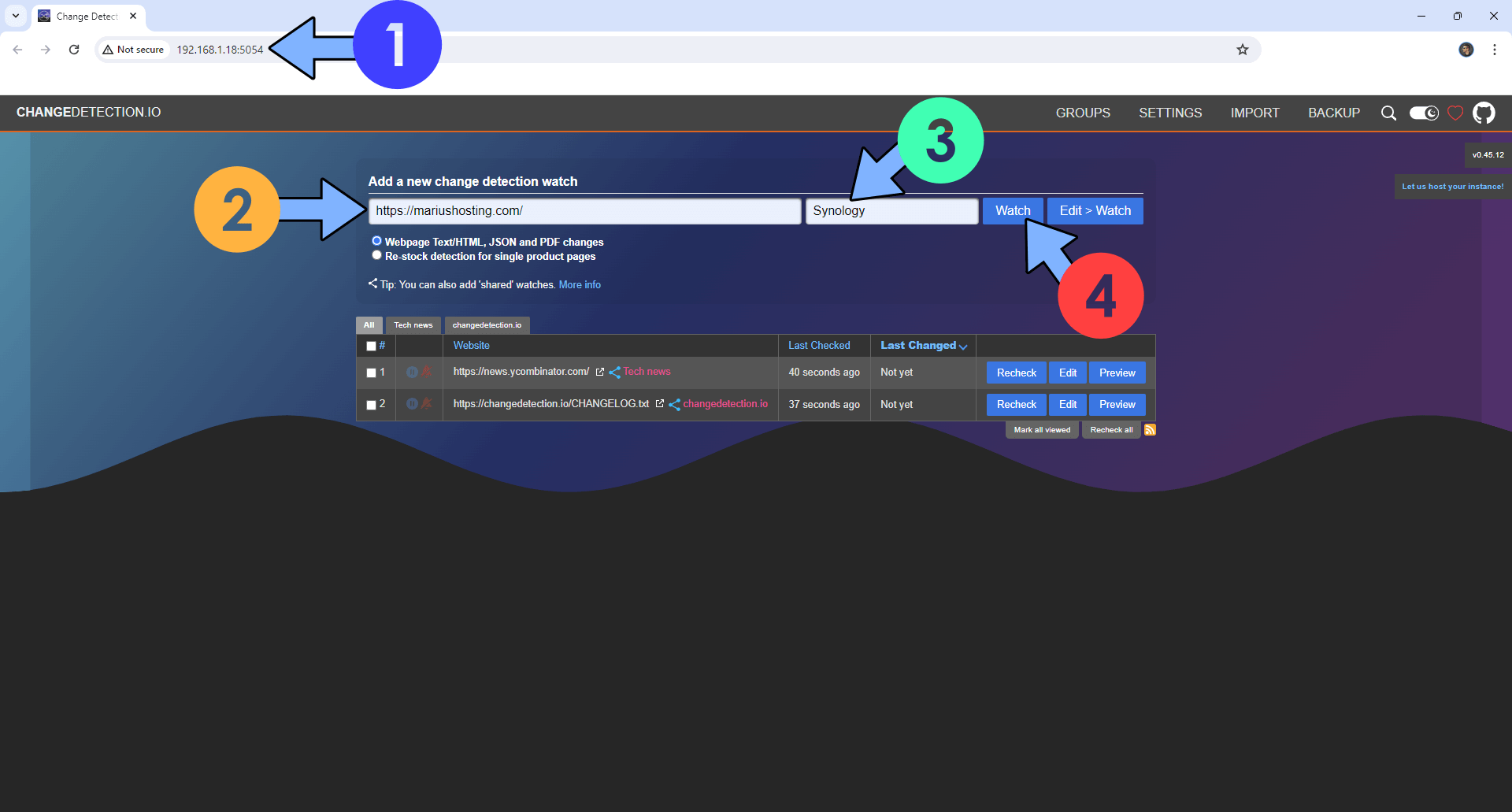Click the pink changedetection.io tag link
Screen dimensions: 1512x812
click(x=725, y=404)
